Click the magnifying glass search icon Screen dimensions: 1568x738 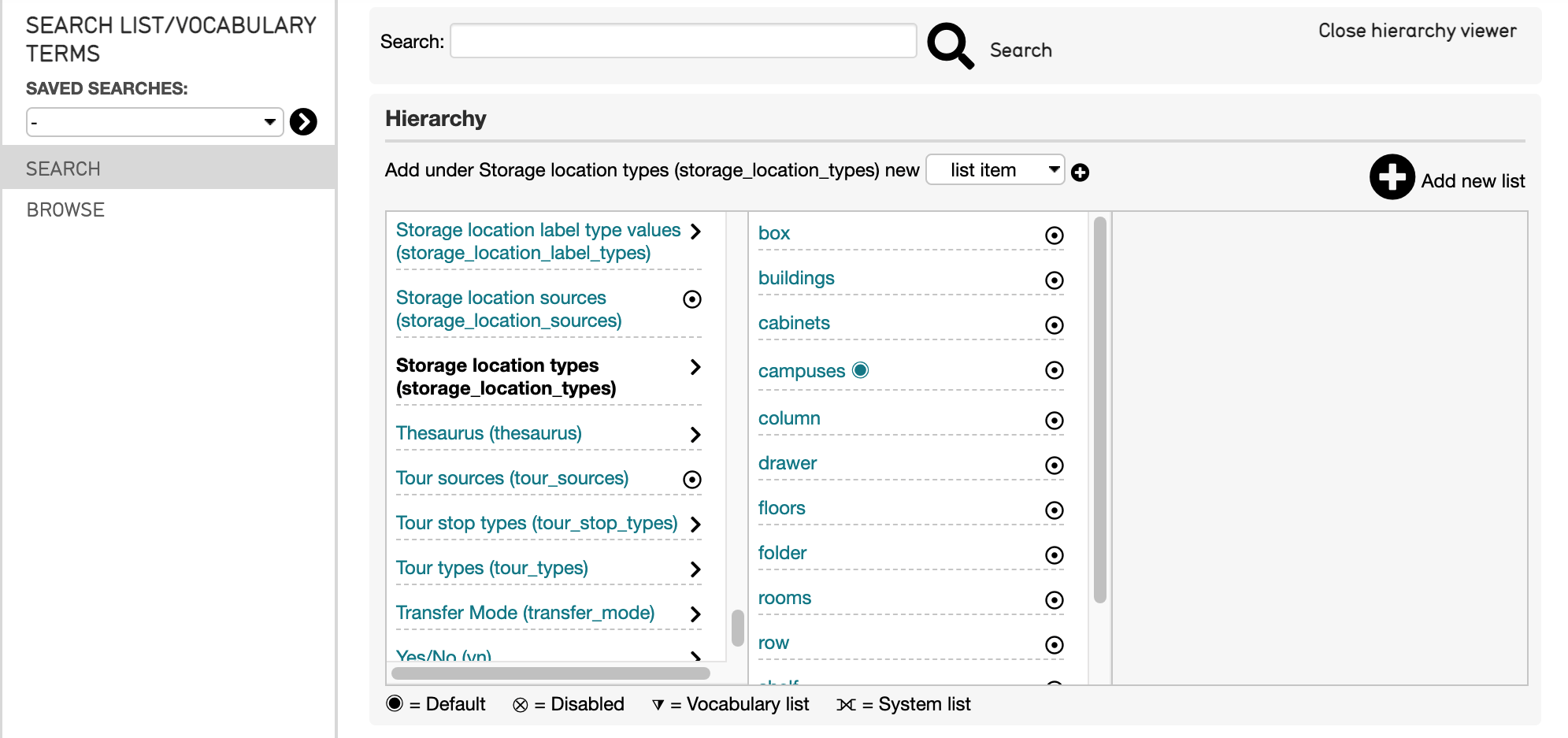pos(951,46)
